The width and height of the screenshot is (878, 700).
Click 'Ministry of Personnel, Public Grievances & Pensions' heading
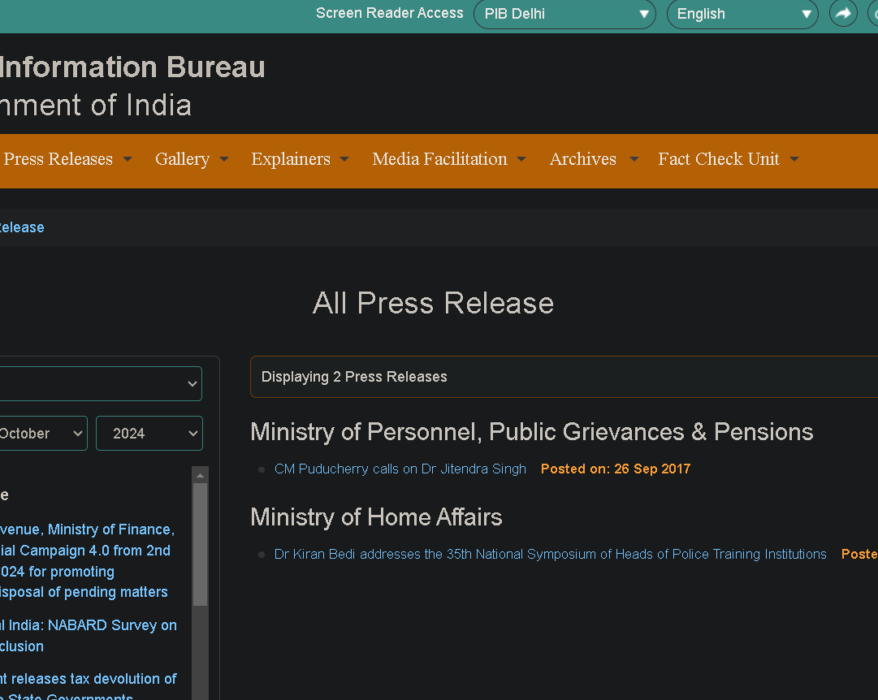[x=531, y=432]
